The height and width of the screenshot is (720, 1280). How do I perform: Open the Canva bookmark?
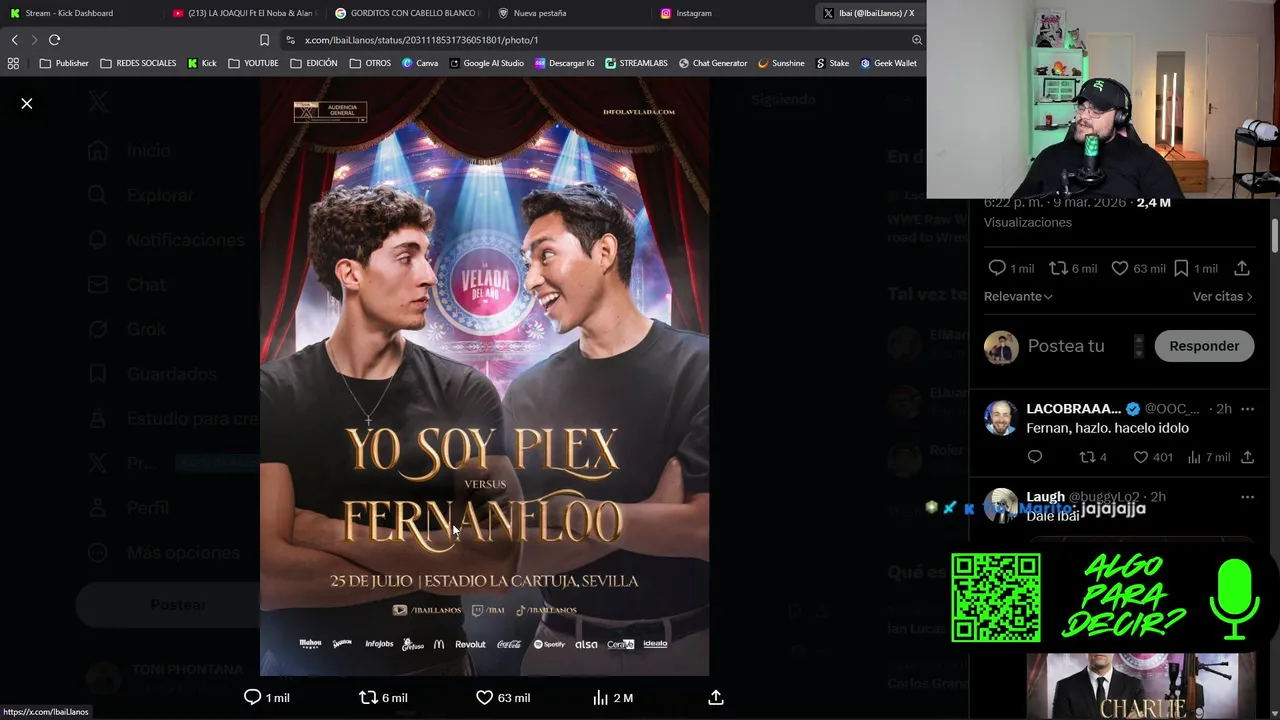point(420,63)
